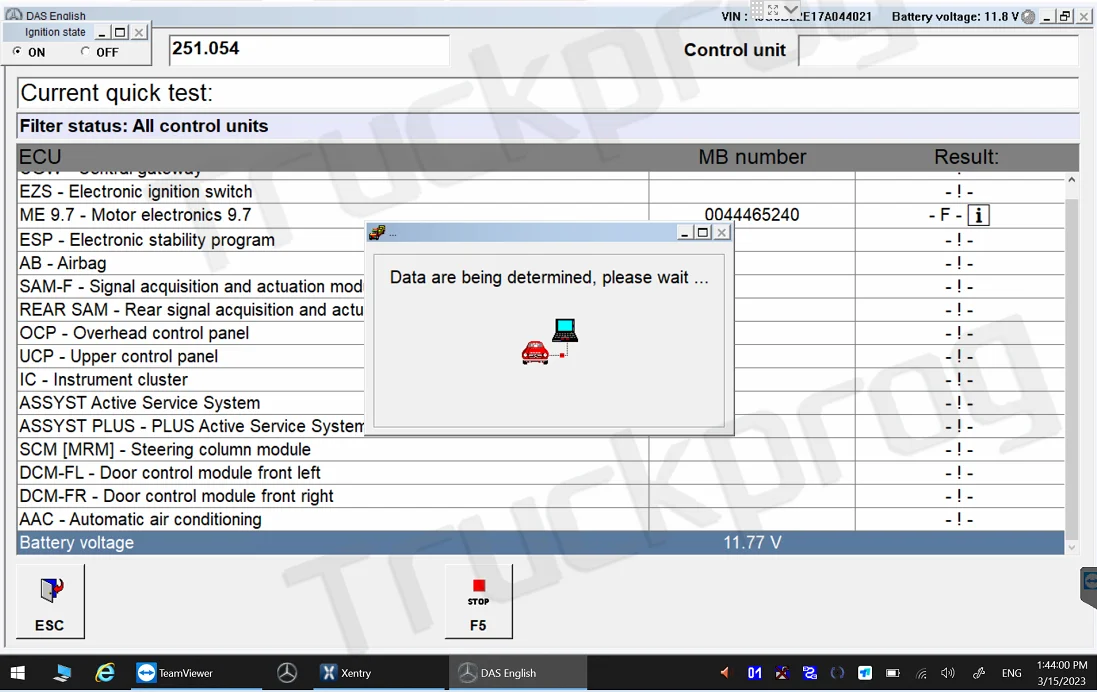This screenshot has height=692, width=1097.
Task: Select OCP - Overhead control panel row
Action: [x=540, y=333]
